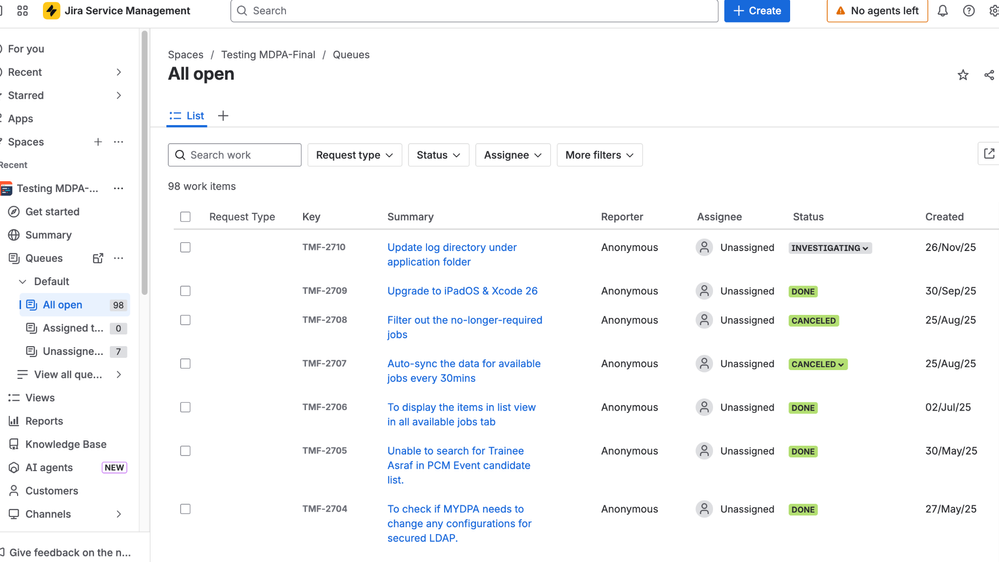Check the box for TMF-2706
This screenshot has width=999, height=562.
point(185,407)
